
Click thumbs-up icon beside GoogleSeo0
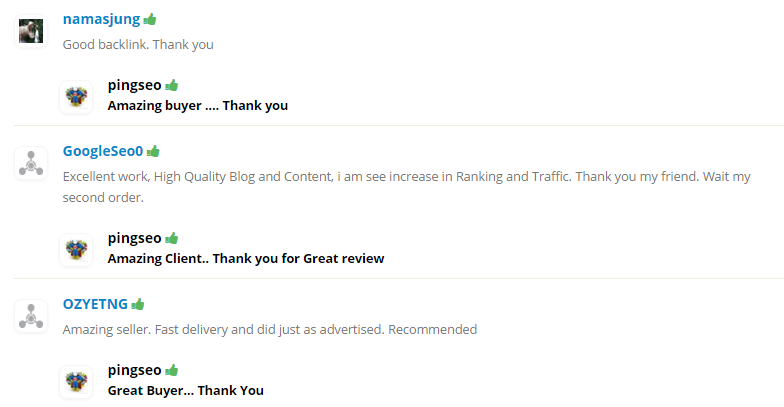point(153,151)
